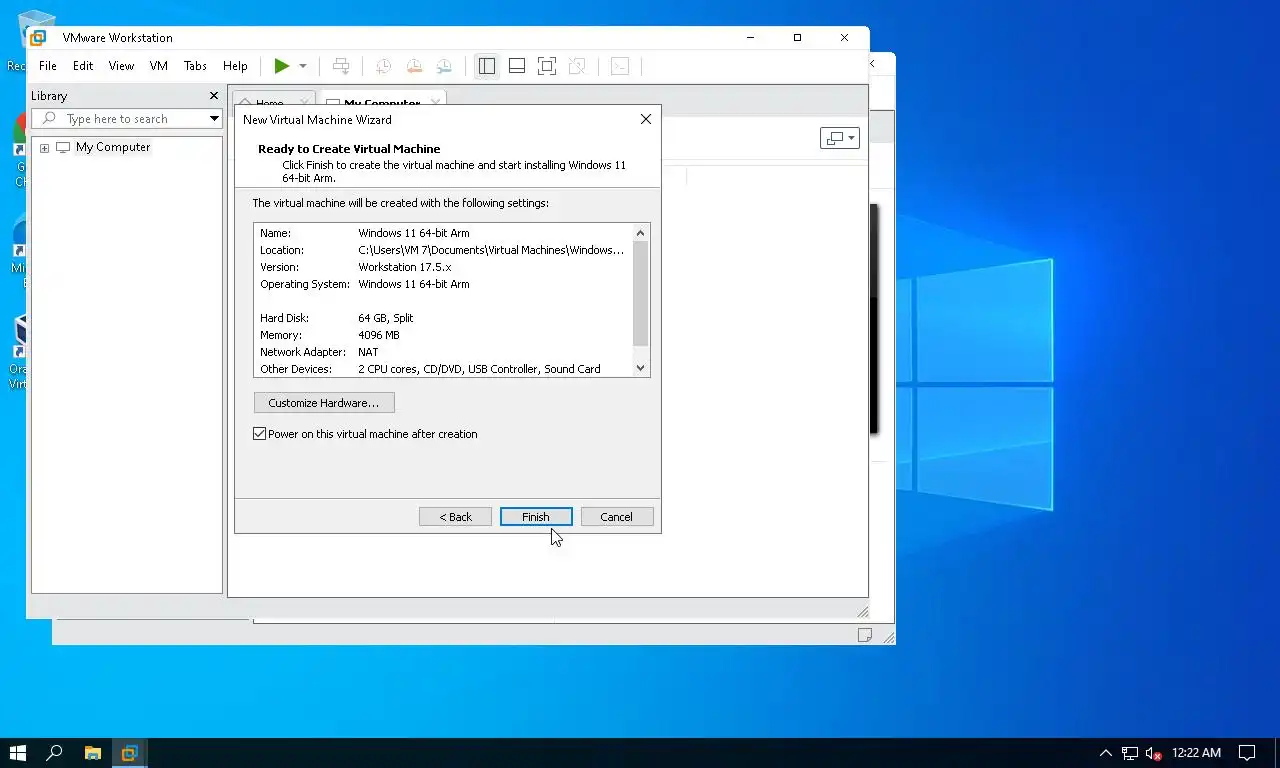
Task: Click the settings list scroll down arrow
Action: click(641, 368)
